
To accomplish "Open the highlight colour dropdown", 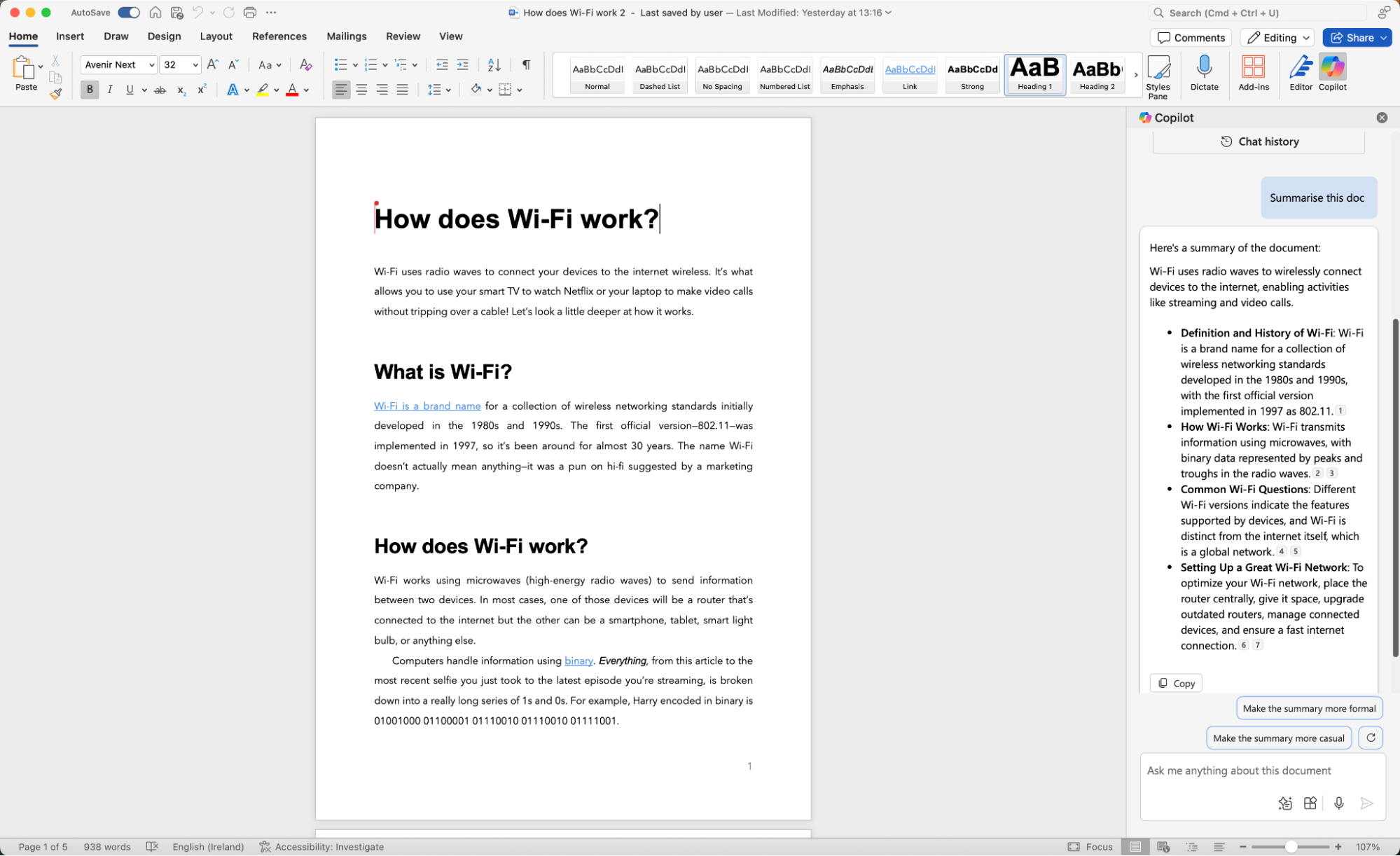I will point(275,90).
